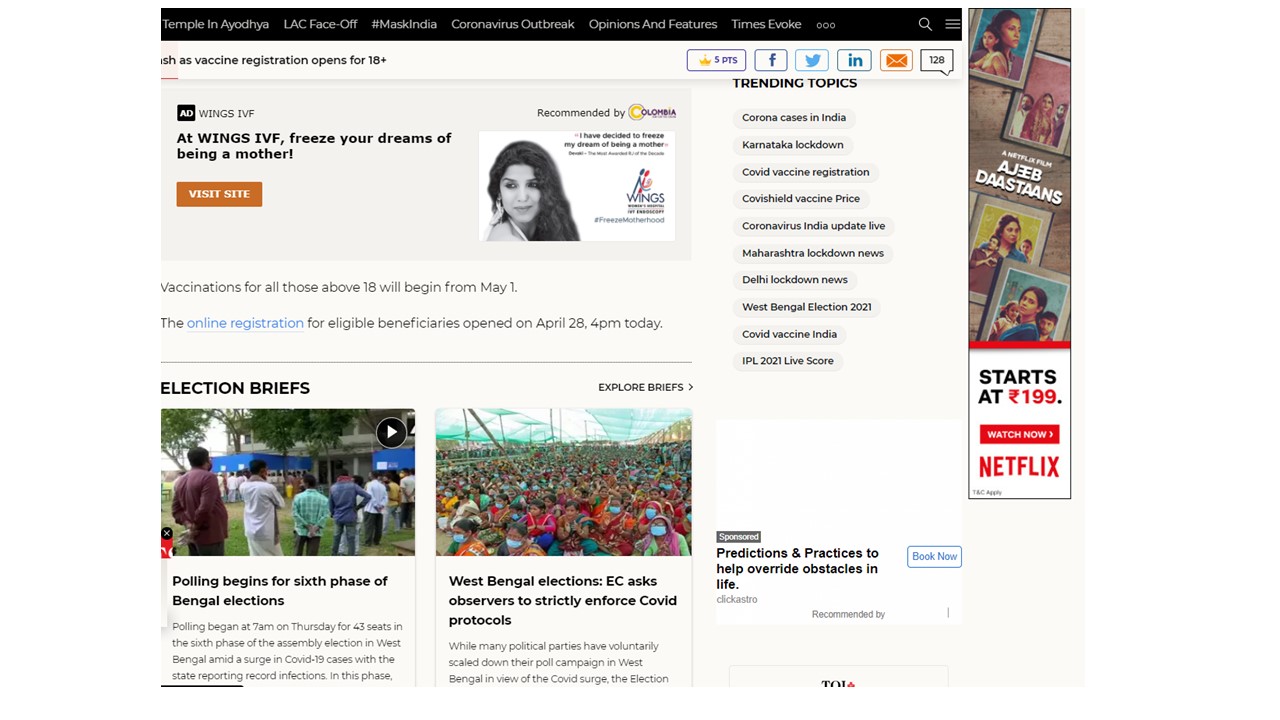Select IPL 2021 Live Score topic

pyautogui.click(x=788, y=361)
